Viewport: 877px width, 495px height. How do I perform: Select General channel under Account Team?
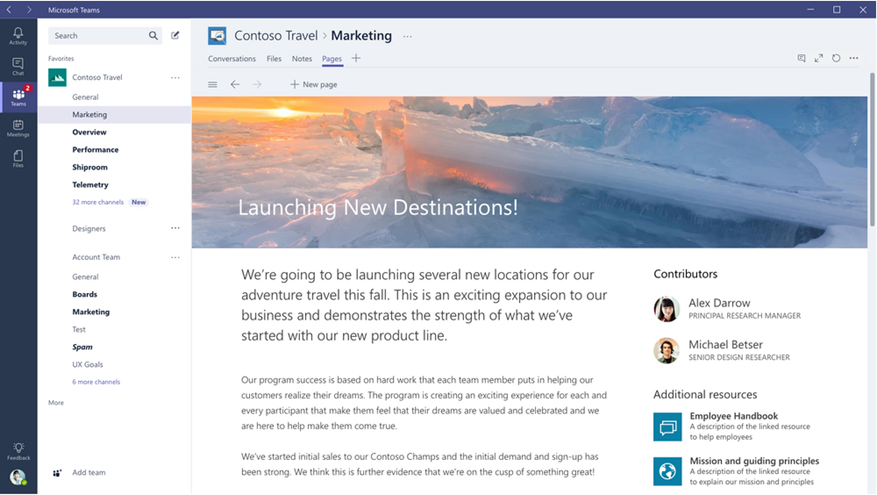point(85,277)
